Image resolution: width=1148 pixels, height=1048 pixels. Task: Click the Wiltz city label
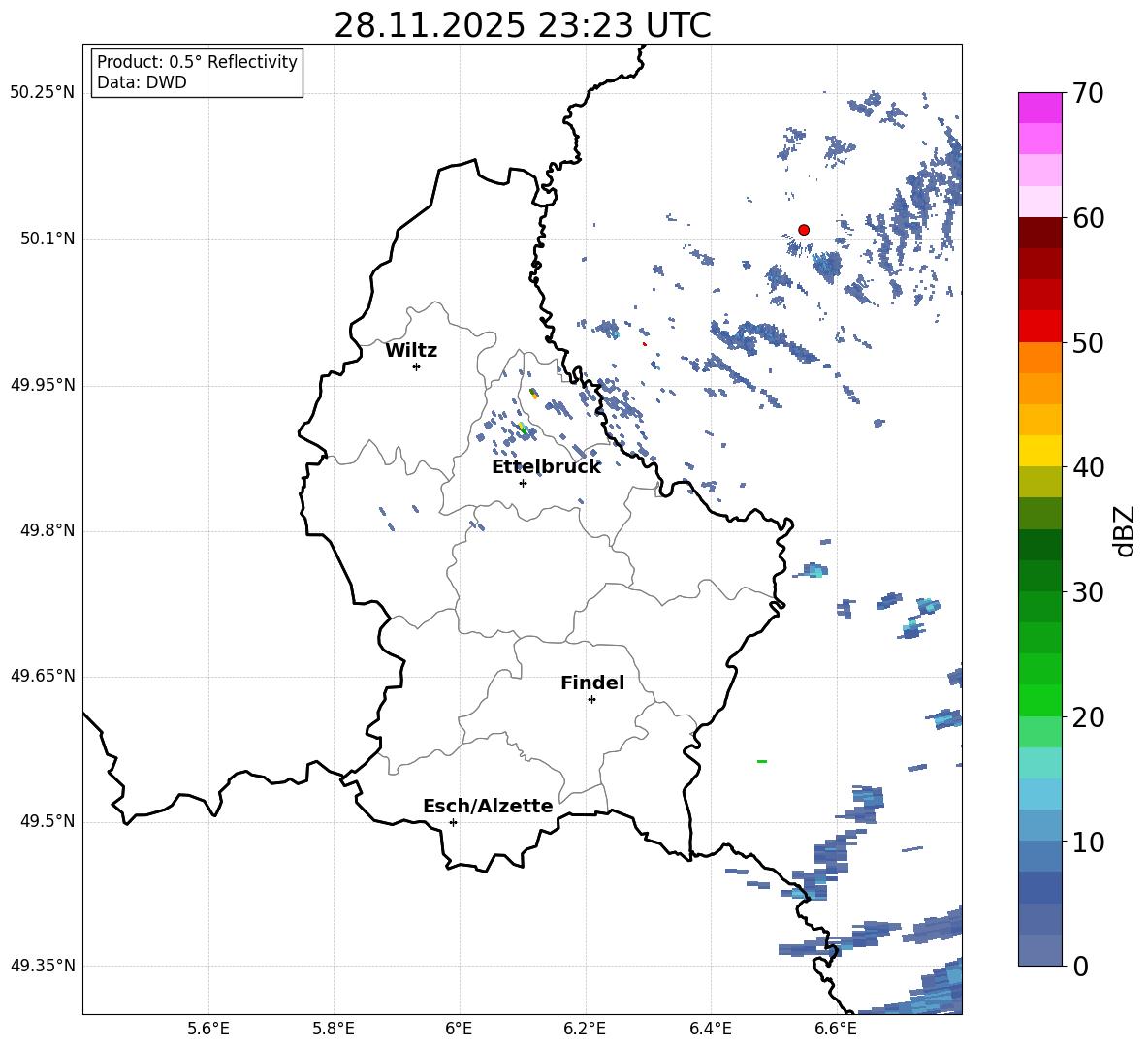pyautogui.click(x=411, y=351)
